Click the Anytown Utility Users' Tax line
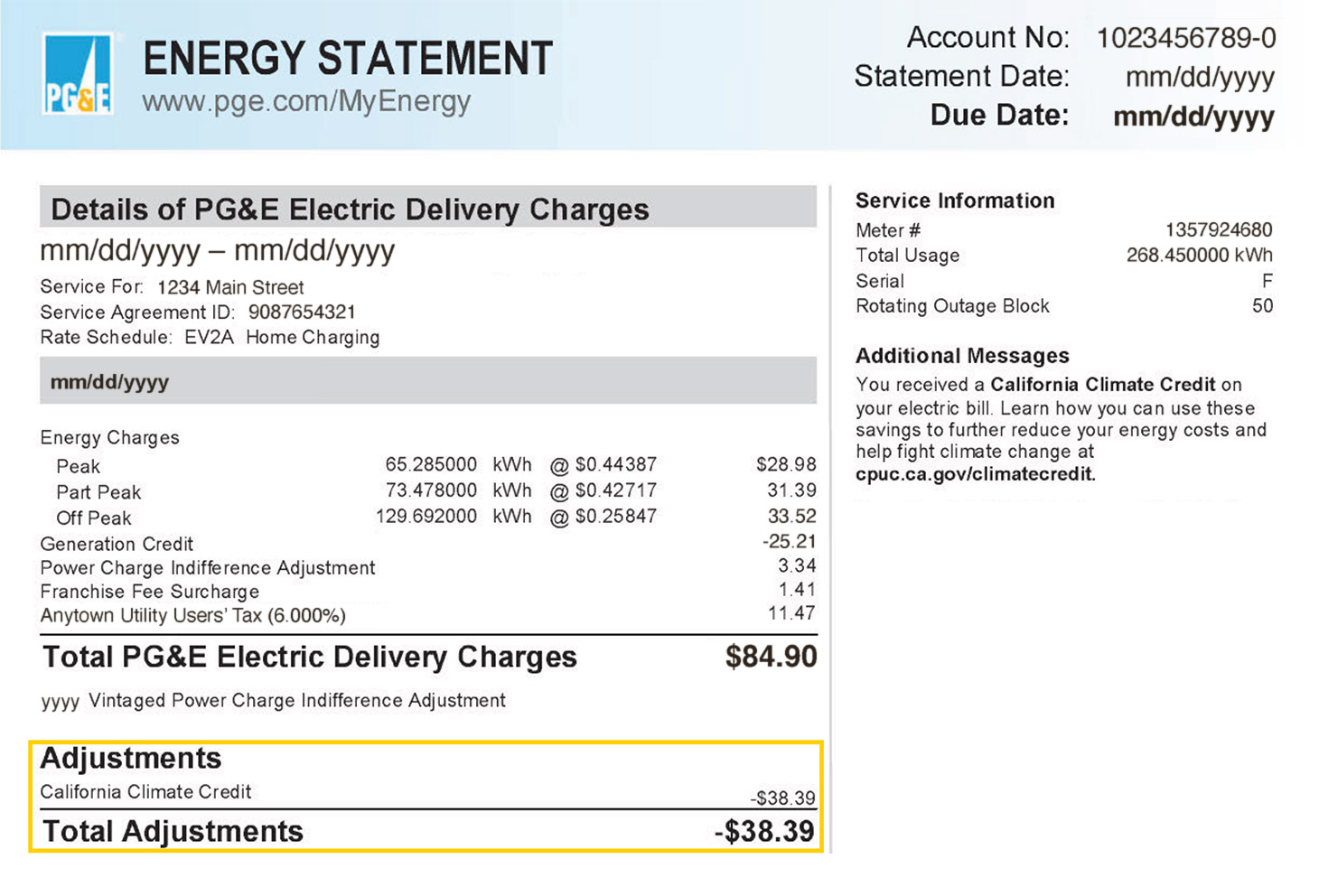The image size is (1319, 896). click(x=192, y=616)
